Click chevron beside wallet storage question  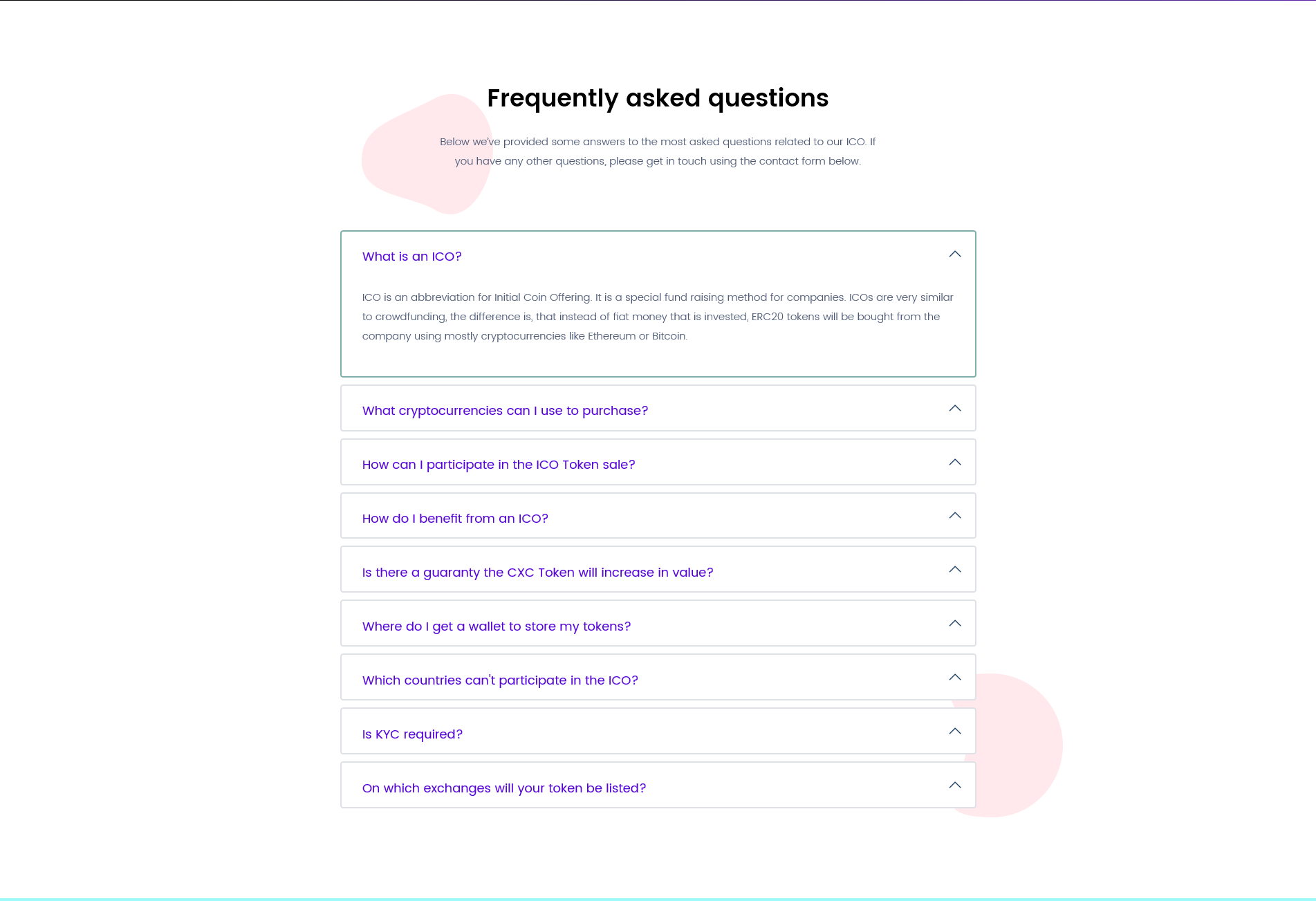[955, 624]
